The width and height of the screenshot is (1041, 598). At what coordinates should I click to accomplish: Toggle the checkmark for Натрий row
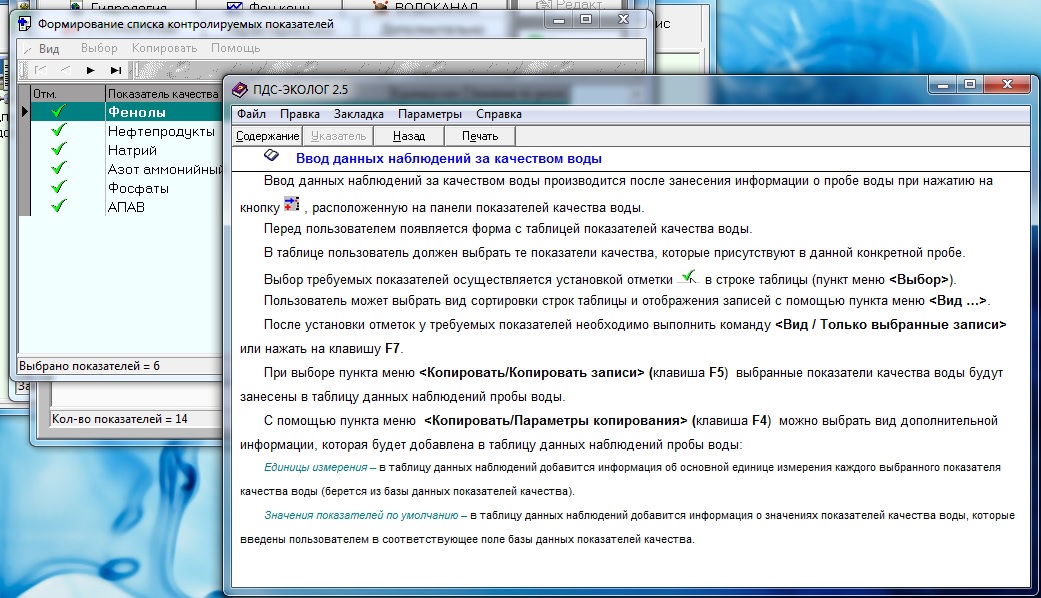pos(58,150)
